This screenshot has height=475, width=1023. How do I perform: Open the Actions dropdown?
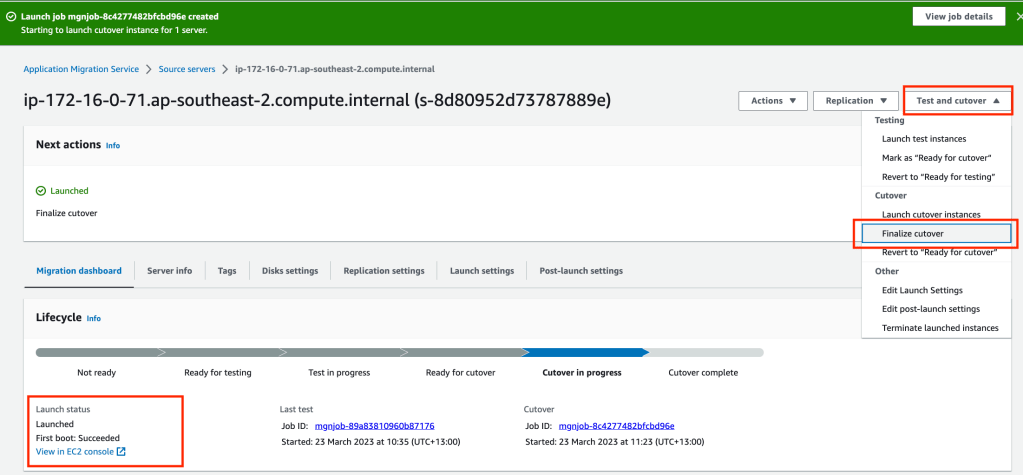[772, 101]
